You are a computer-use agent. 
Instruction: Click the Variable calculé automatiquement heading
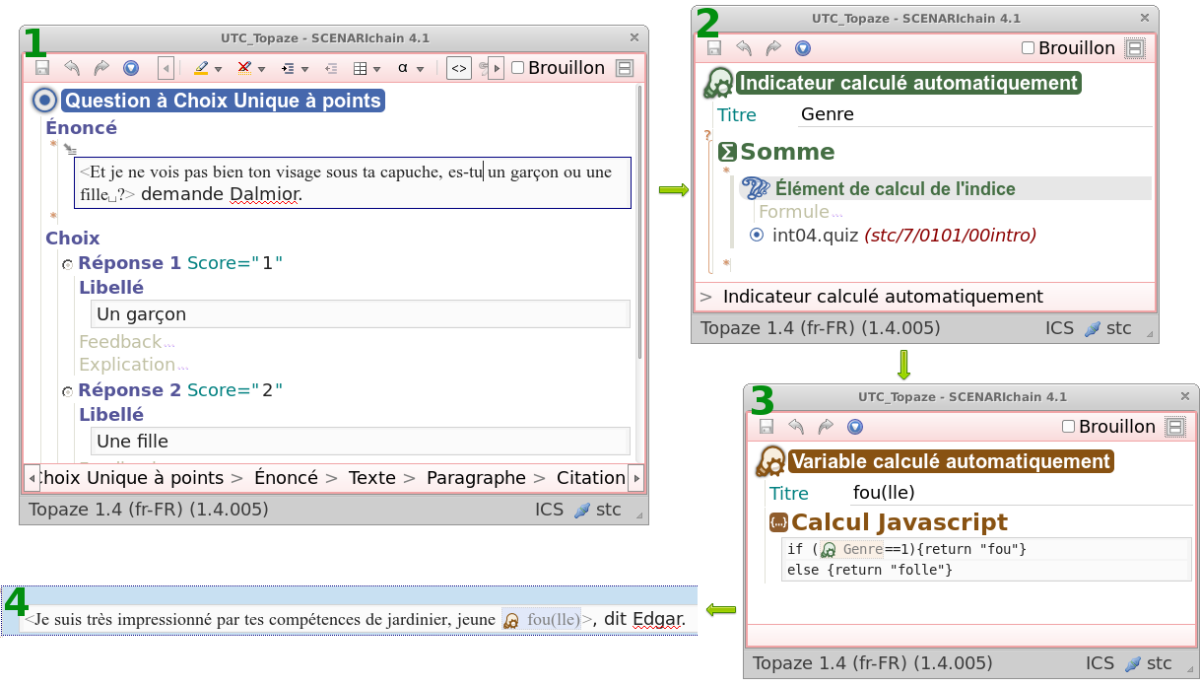click(950, 461)
